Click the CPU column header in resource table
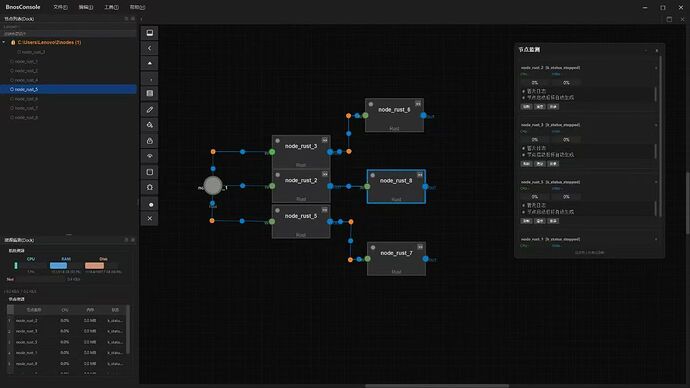The height and width of the screenshot is (388, 690). (x=65, y=310)
